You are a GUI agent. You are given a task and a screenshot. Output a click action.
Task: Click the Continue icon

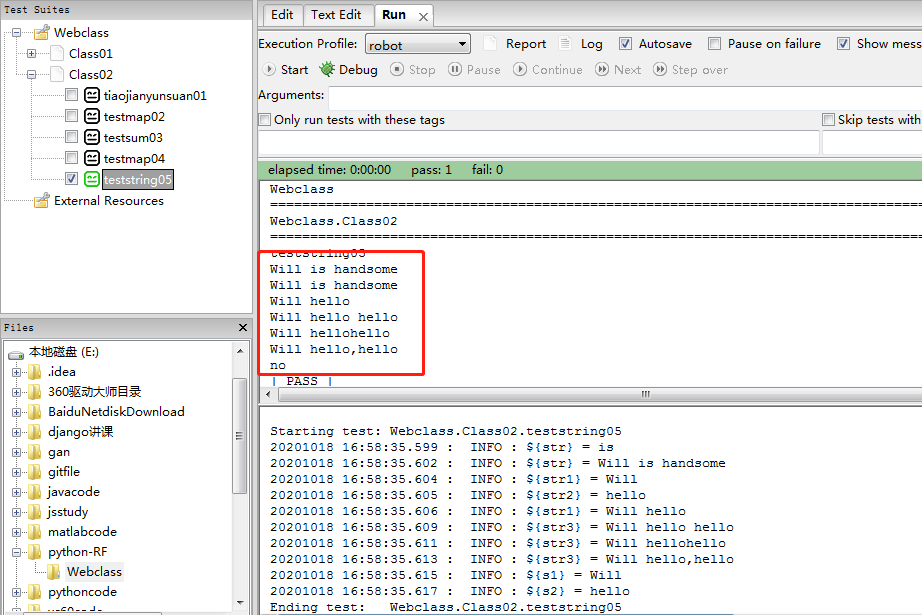pyautogui.click(x=520, y=69)
